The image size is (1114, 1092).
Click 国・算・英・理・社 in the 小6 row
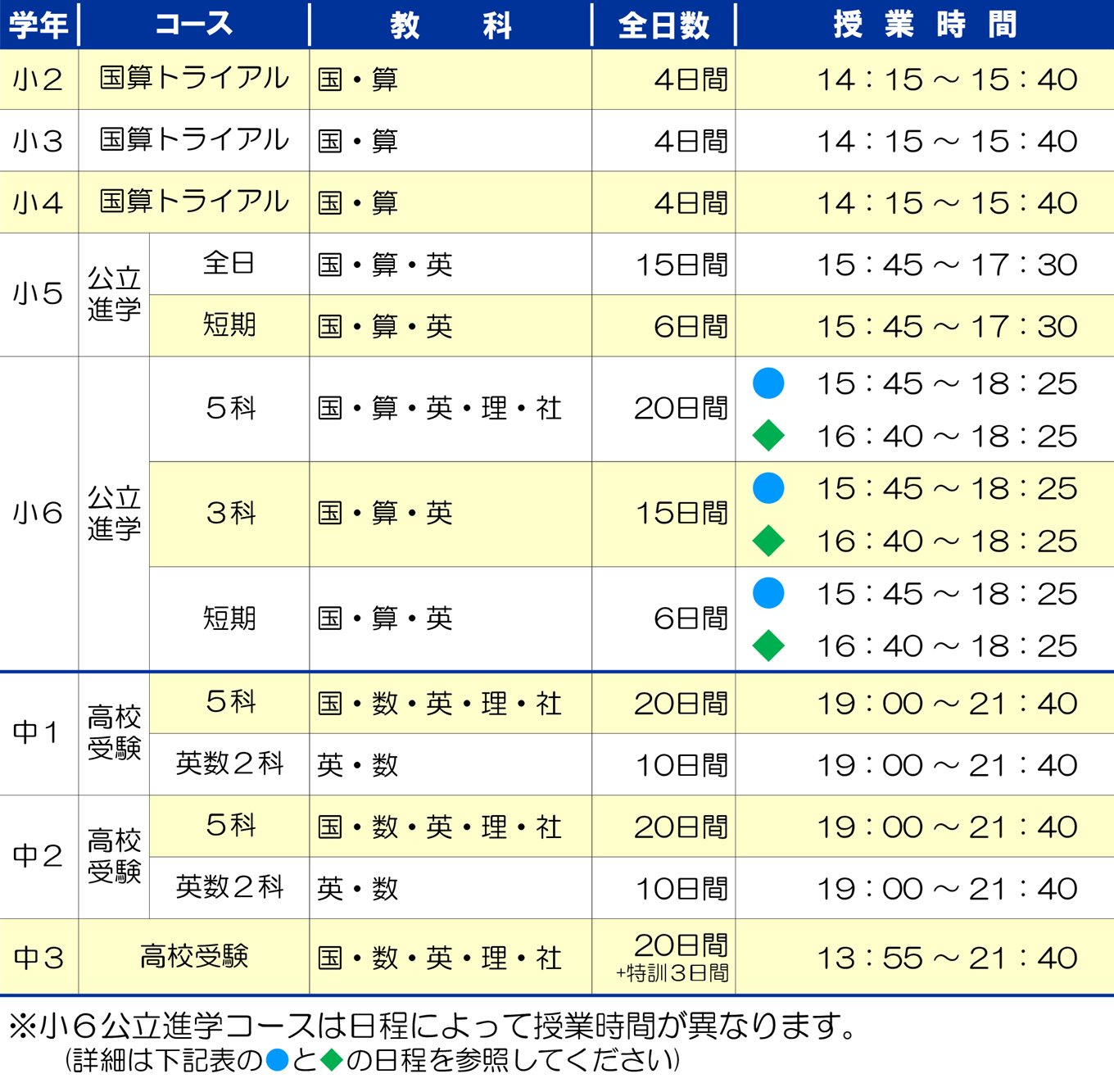[440, 408]
